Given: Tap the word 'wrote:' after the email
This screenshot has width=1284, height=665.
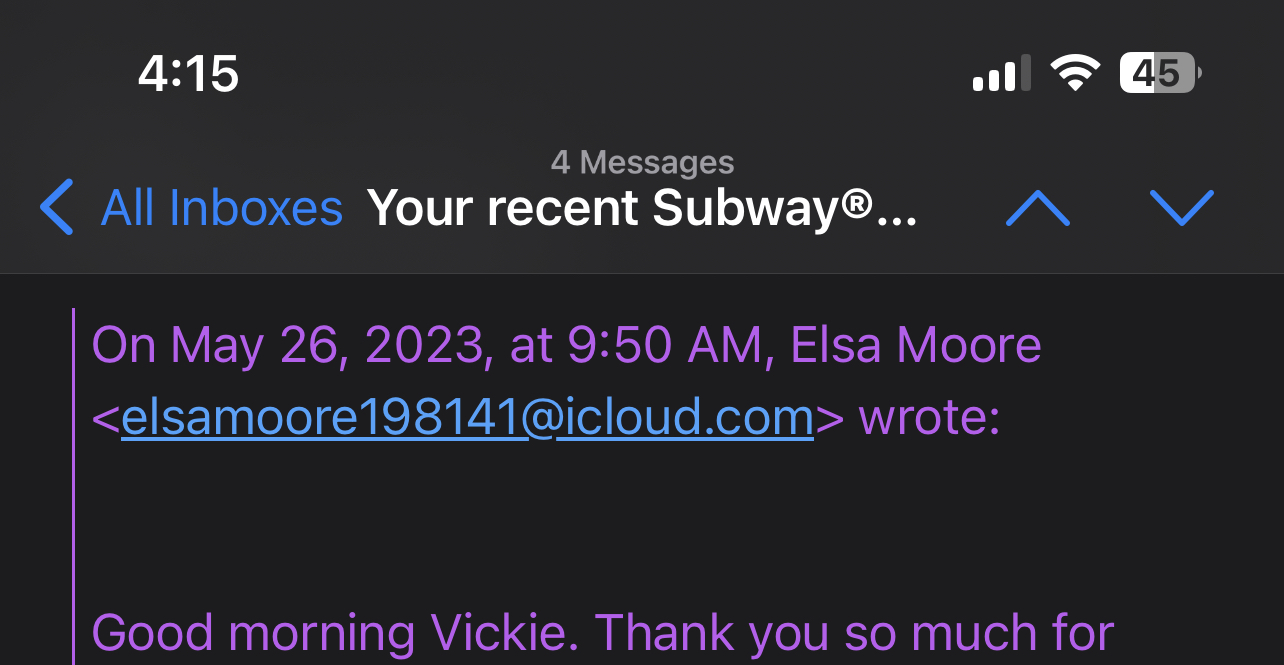Looking at the screenshot, I should [929, 418].
